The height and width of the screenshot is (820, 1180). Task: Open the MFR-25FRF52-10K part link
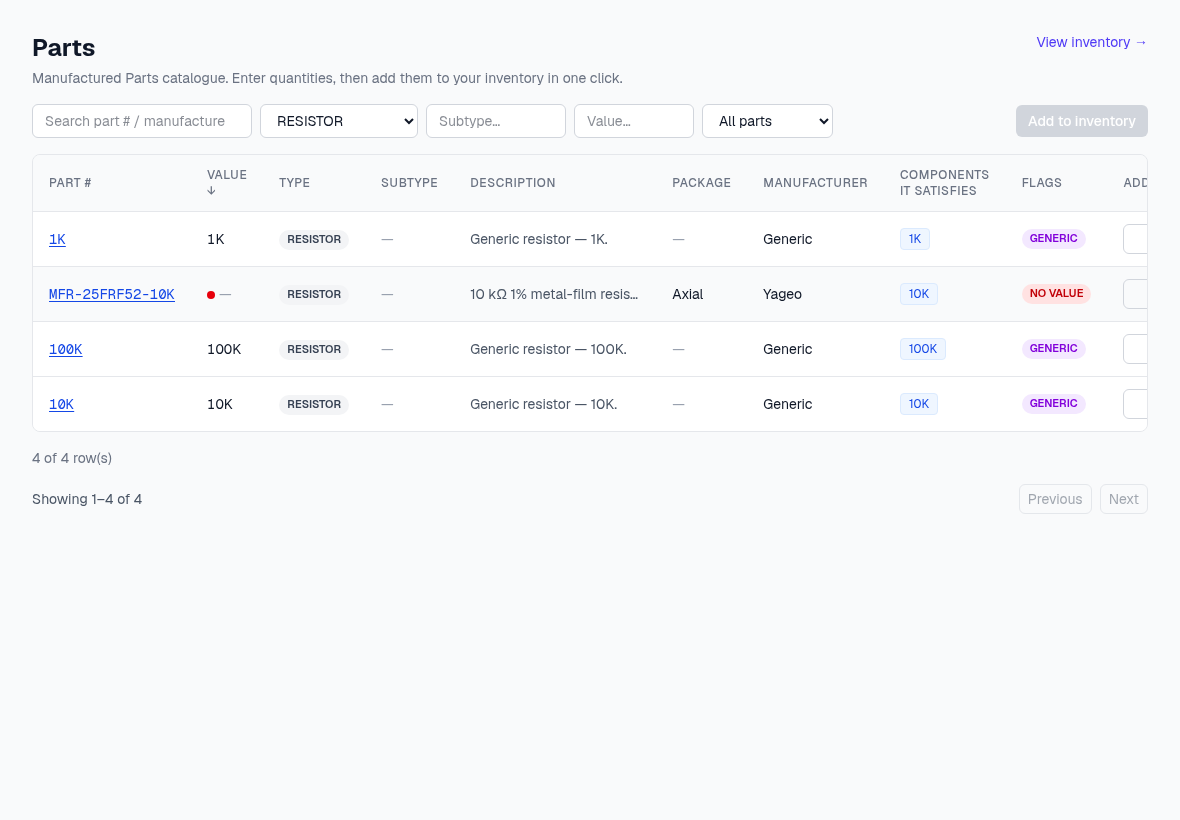[x=111, y=294]
